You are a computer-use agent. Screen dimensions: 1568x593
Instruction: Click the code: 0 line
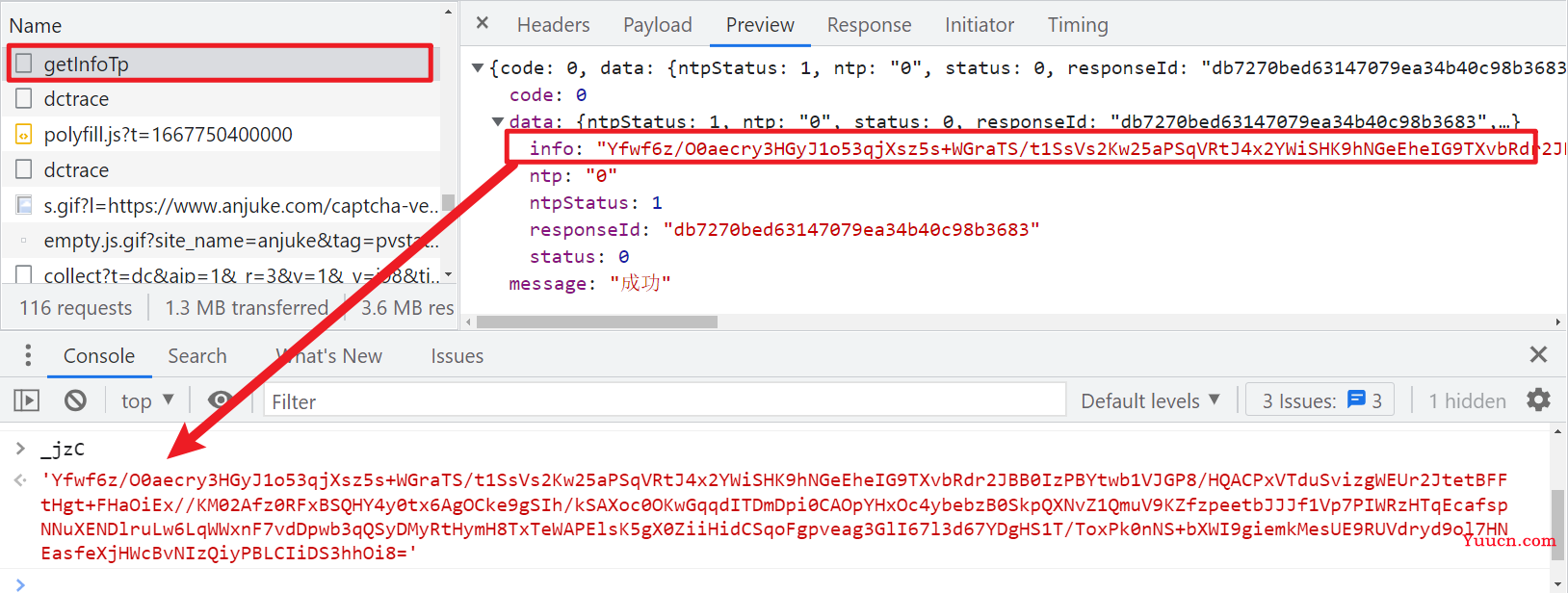coord(548,95)
